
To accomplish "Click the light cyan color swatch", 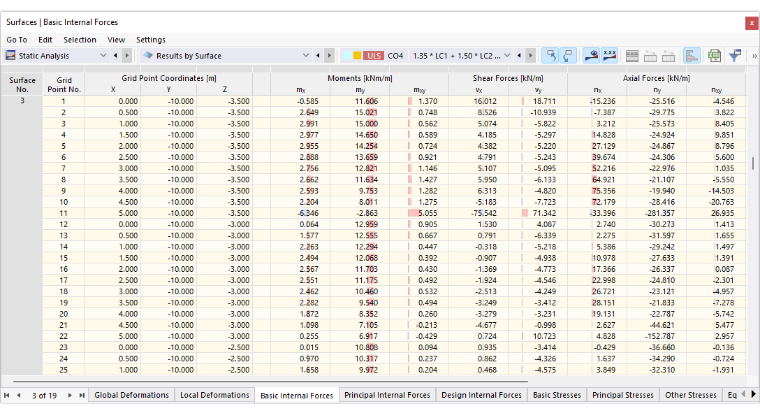I will (348, 56).
